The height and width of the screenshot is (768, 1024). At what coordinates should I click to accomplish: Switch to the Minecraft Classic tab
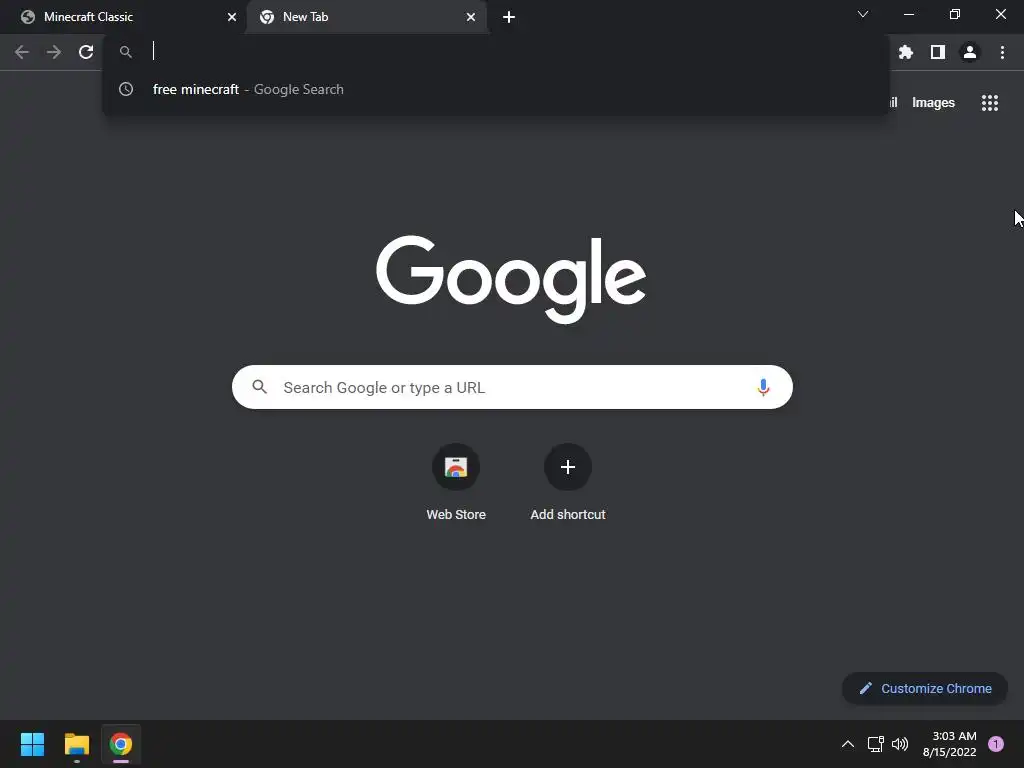click(124, 17)
